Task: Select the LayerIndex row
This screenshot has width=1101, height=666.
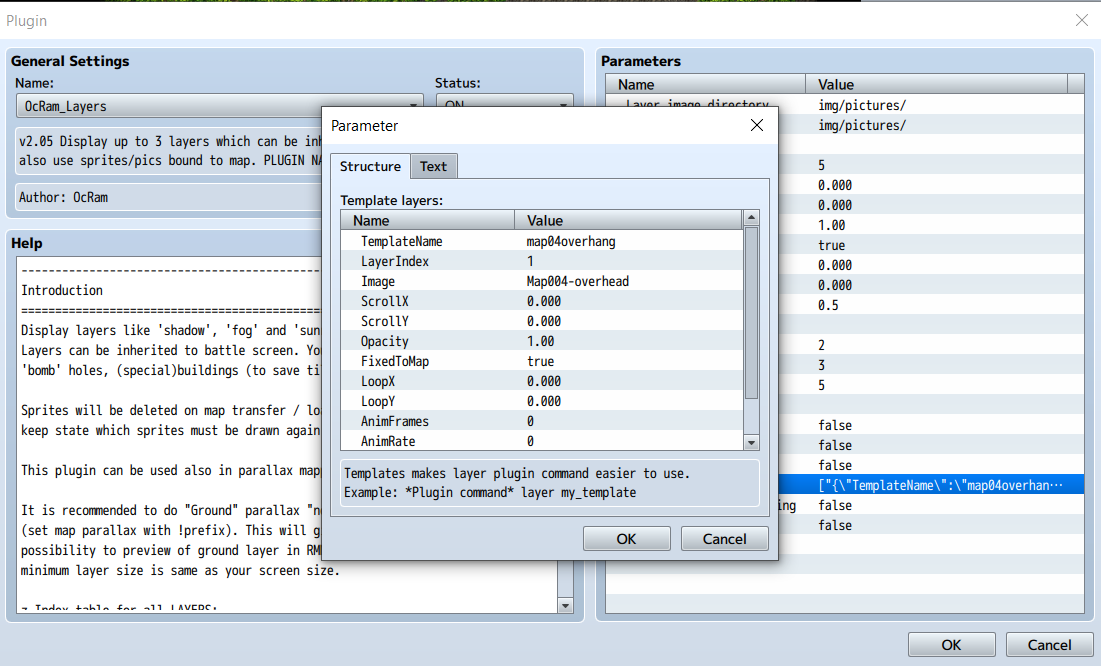Action: pos(541,261)
